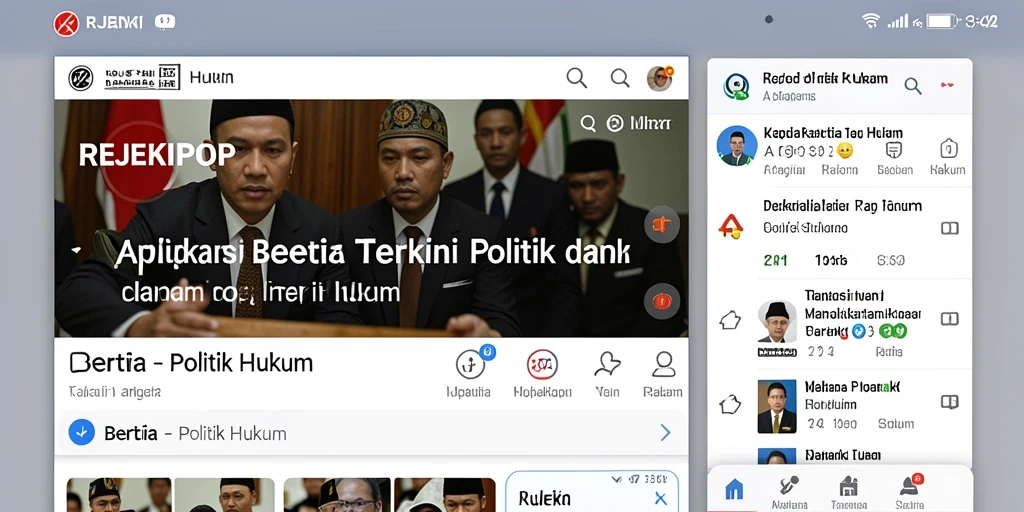The image size is (1024, 512).
Task: Open the red app icon in the status bar
Action: tap(66, 24)
